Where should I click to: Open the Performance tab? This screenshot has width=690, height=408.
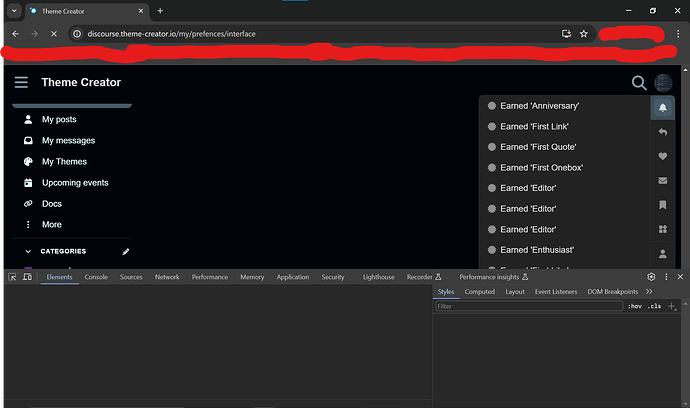[x=210, y=277]
